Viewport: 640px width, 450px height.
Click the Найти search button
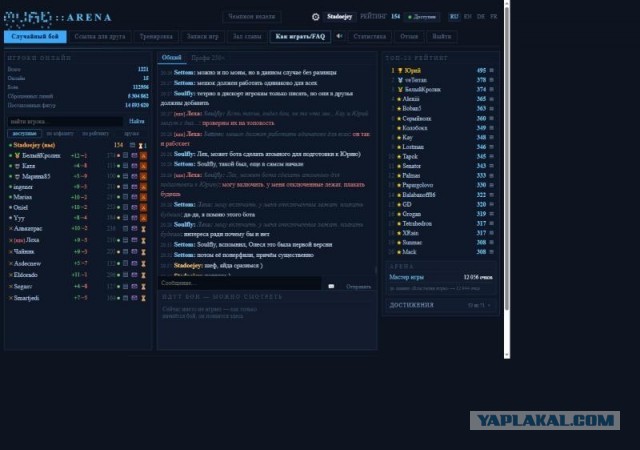(x=137, y=121)
